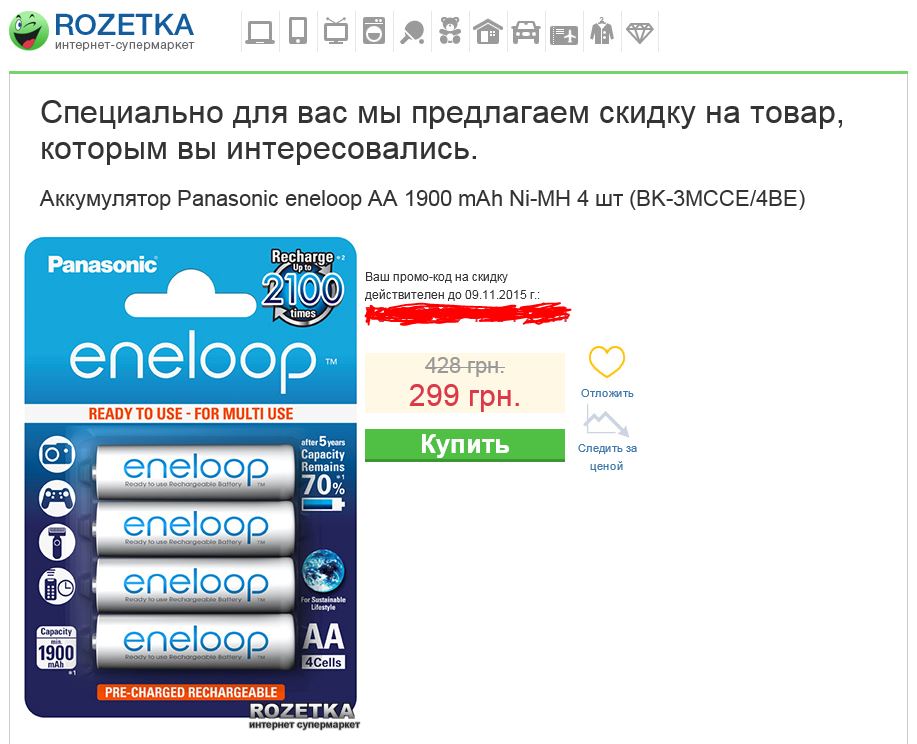Viewport: 917px width, 744px height.
Task: Click the price tracking chart icon
Action: point(606,422)
